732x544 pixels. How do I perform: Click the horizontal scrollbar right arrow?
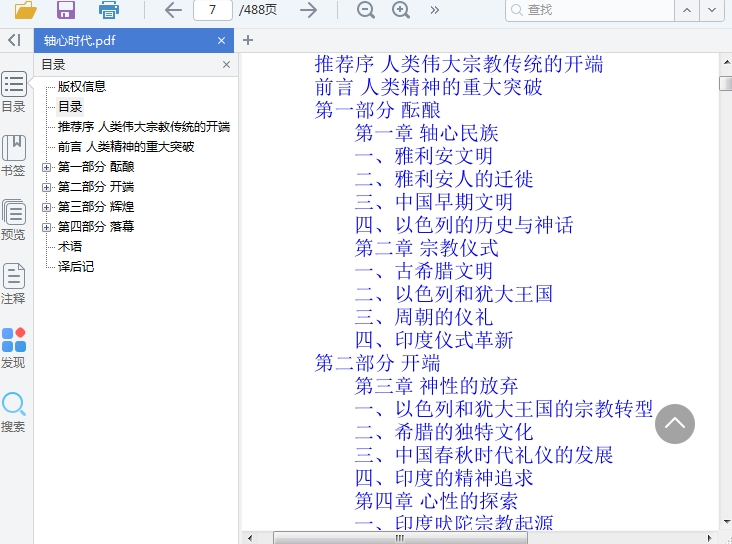pyautogui.click(x=710, y=538)
